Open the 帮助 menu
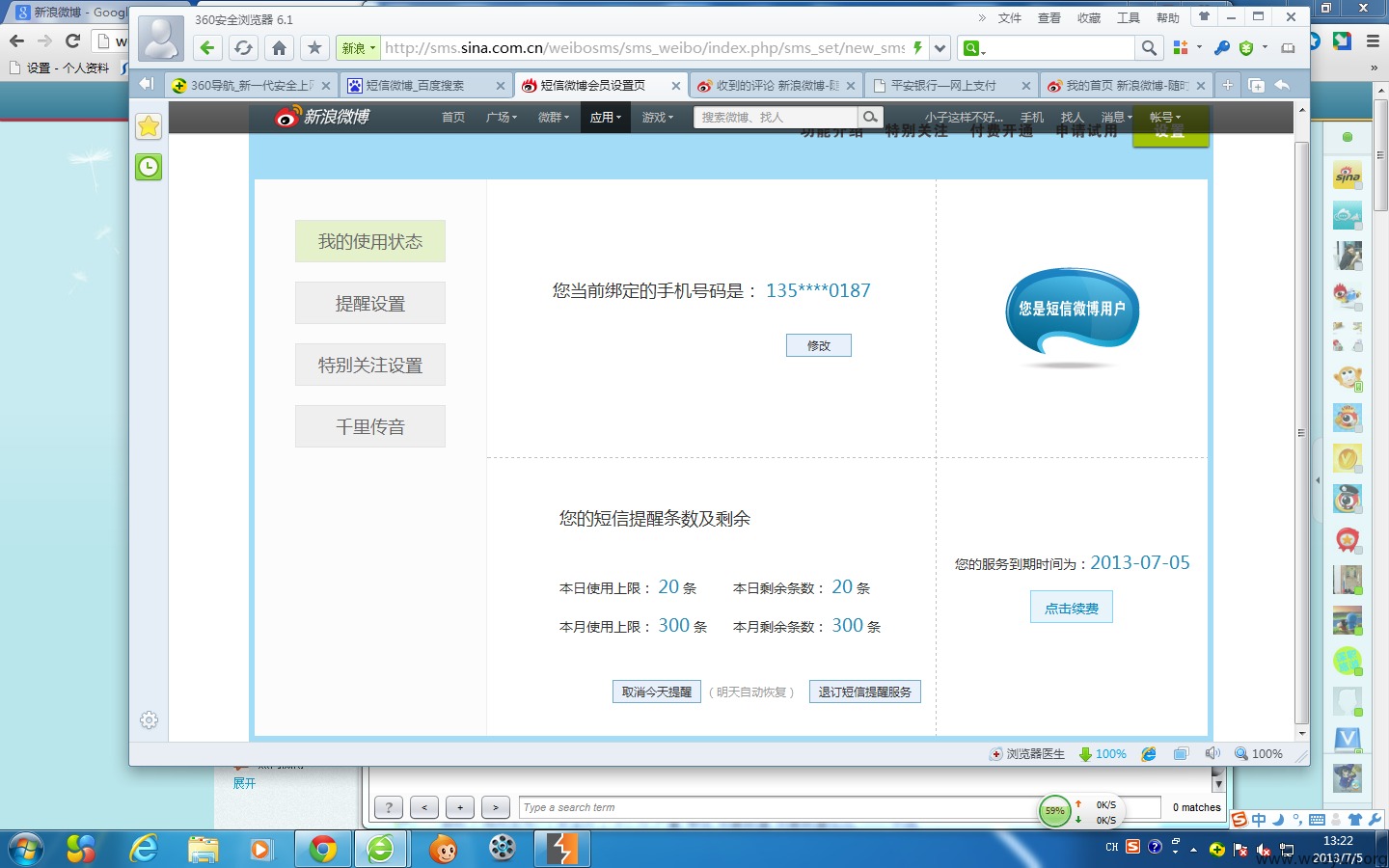This screenshot has height=868, width=1389. pos(1168,18)
